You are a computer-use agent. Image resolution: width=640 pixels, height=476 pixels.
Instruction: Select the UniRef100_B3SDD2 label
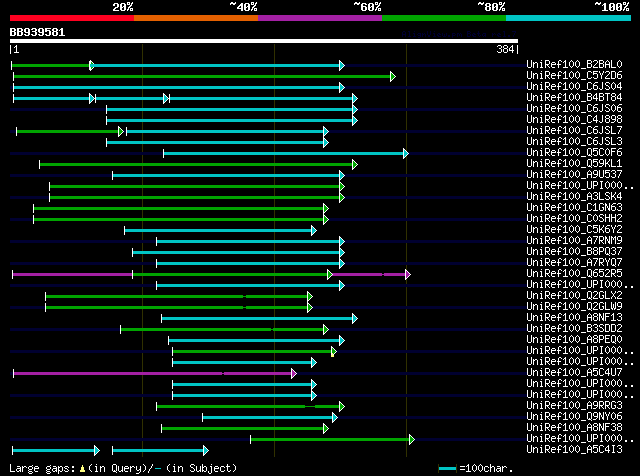574,329
